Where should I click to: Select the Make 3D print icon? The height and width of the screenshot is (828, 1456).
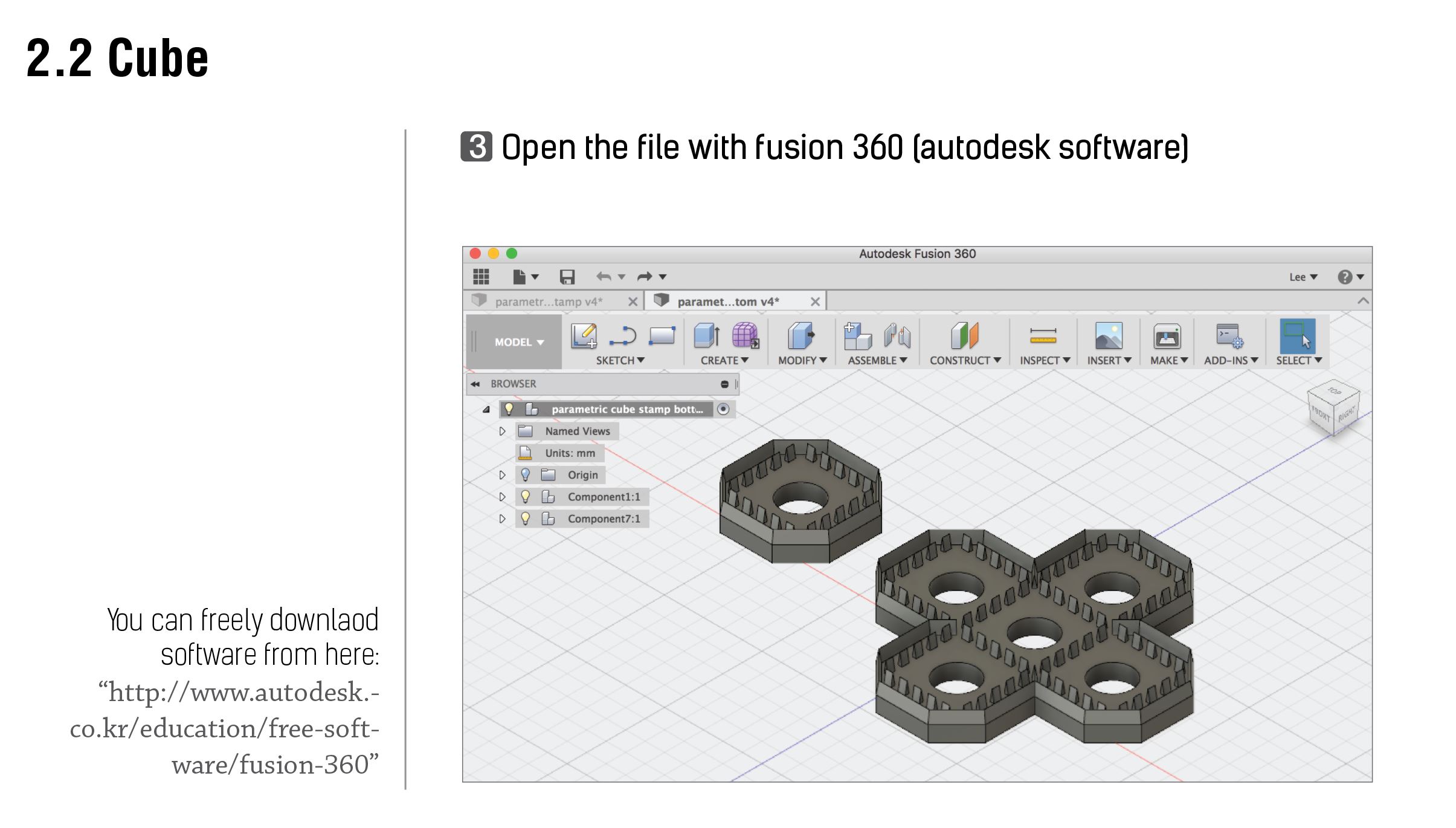pyautogui.click(x=1167, y=336)
